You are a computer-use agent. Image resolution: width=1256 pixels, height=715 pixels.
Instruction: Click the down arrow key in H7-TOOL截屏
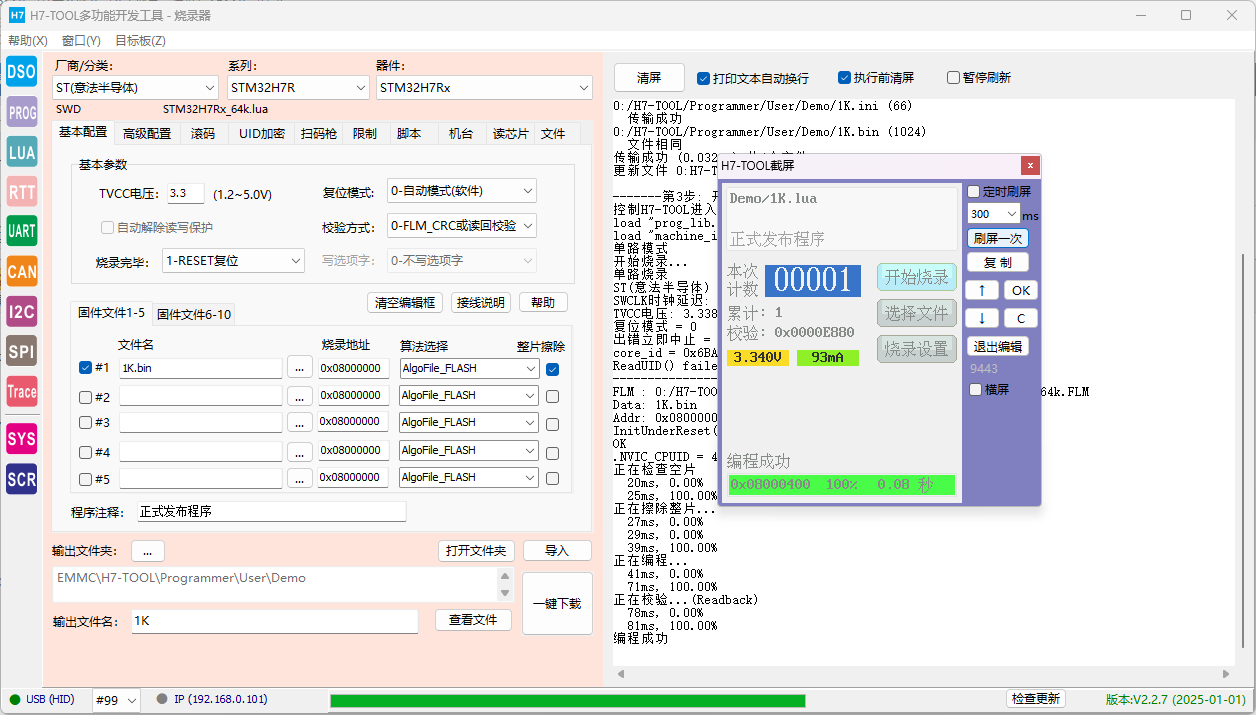982,318
